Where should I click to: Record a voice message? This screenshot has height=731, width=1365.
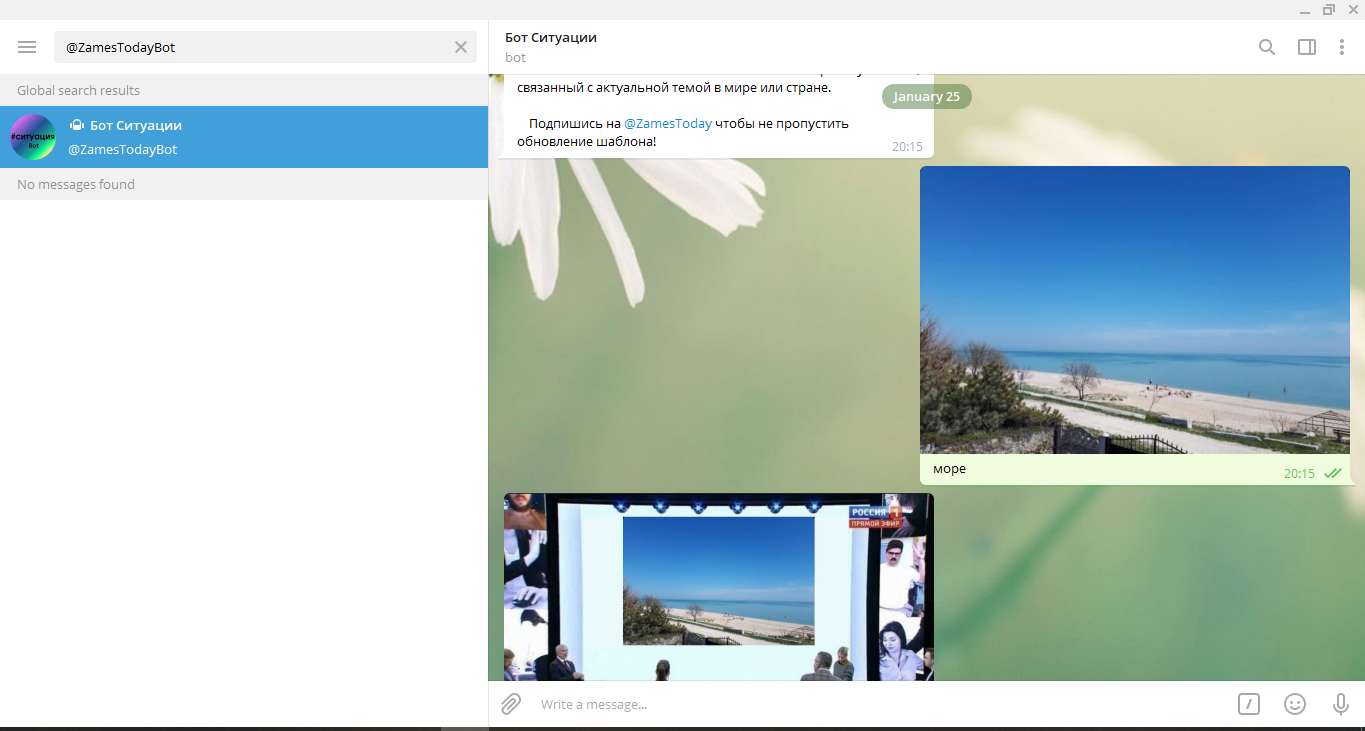(1341, 704)
